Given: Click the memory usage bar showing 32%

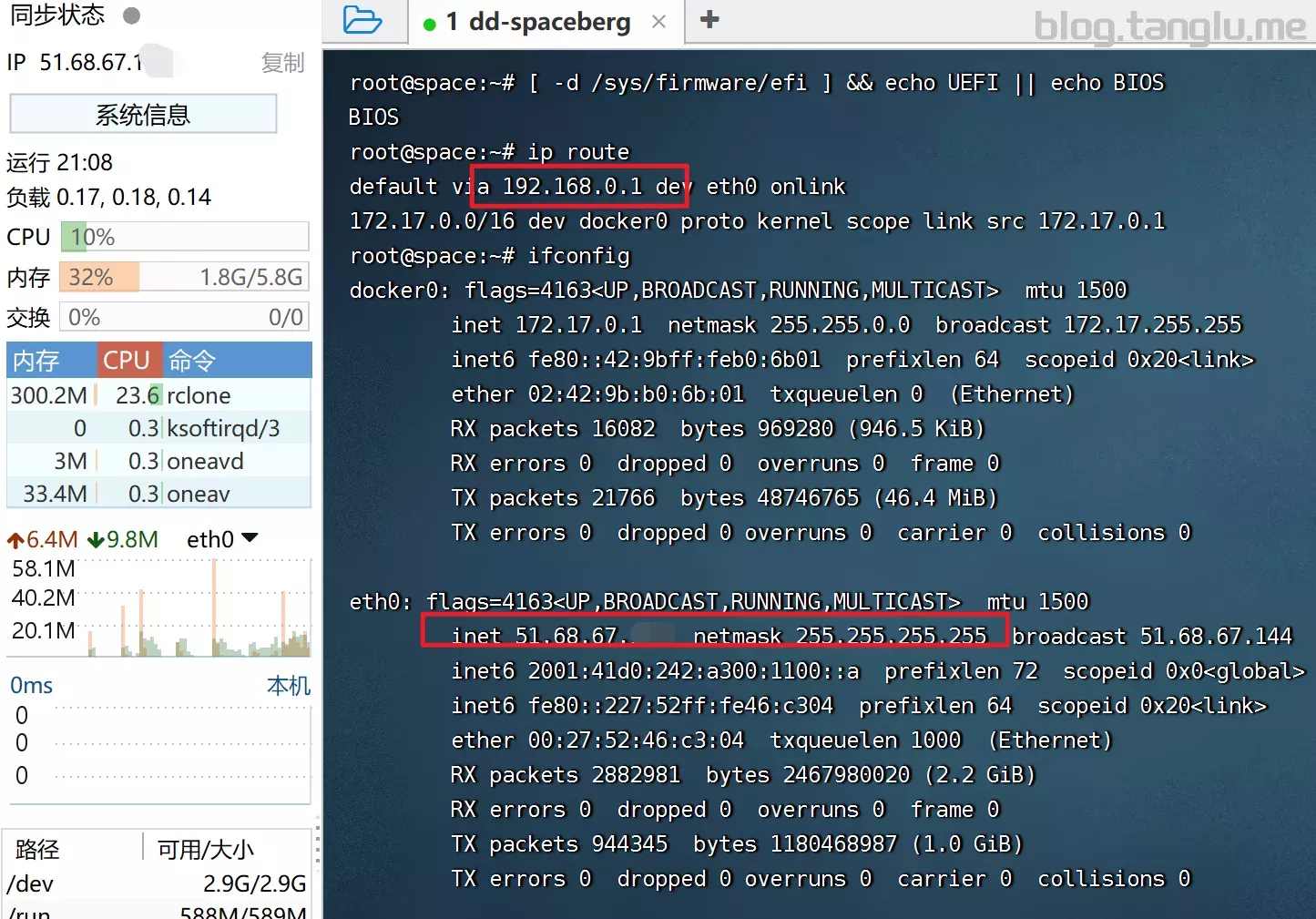Looking at the screenshot, I should pyautogui.click(x=184, y=277).
